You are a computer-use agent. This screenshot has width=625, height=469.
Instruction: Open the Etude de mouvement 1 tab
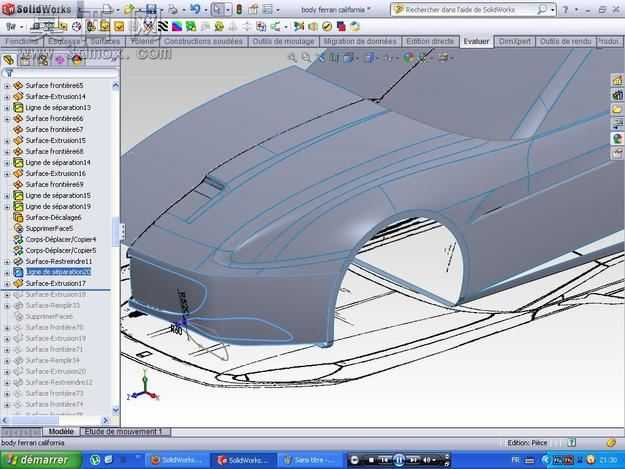point(124,432)
